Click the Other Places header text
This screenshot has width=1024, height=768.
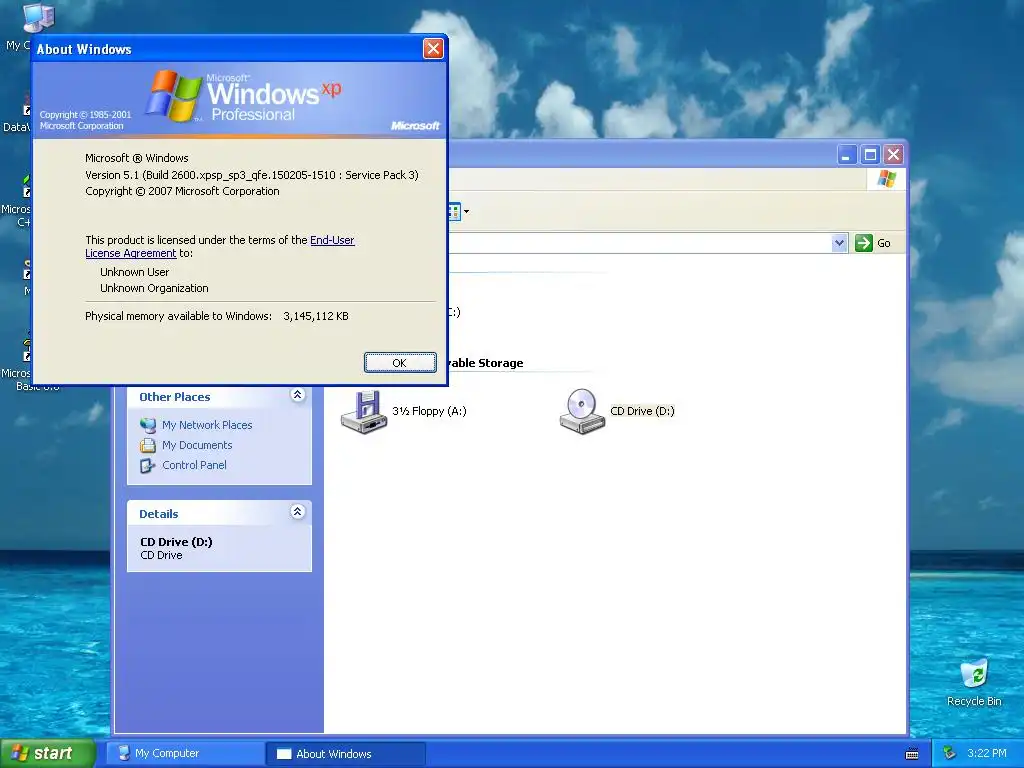coord(174,397)
